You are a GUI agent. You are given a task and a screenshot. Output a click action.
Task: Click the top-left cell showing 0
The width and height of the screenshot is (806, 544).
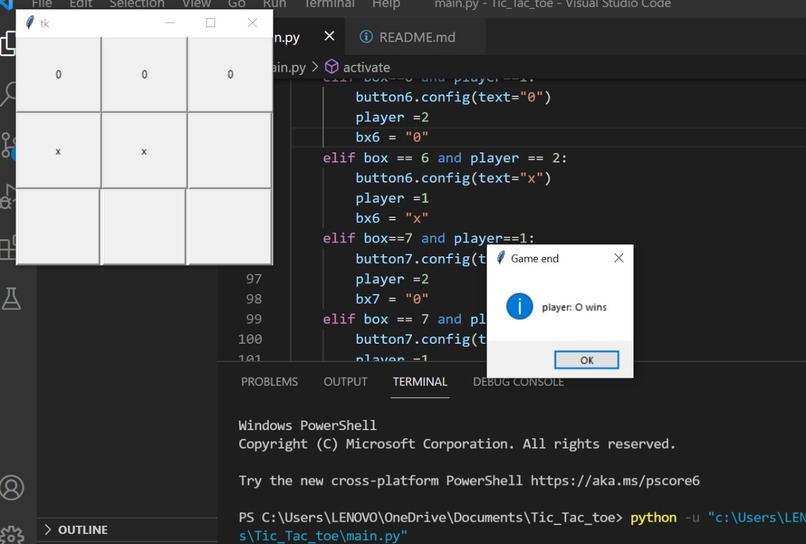[58, 74]
